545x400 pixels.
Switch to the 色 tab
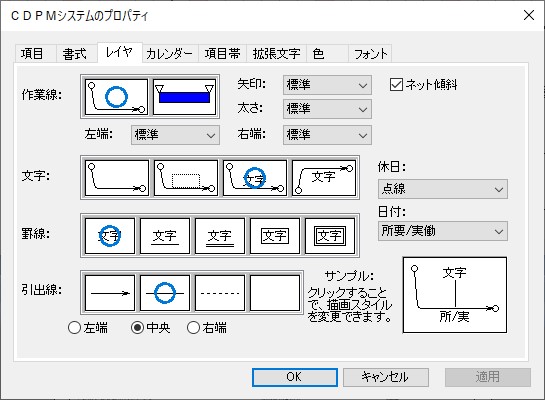pos(327,54)
